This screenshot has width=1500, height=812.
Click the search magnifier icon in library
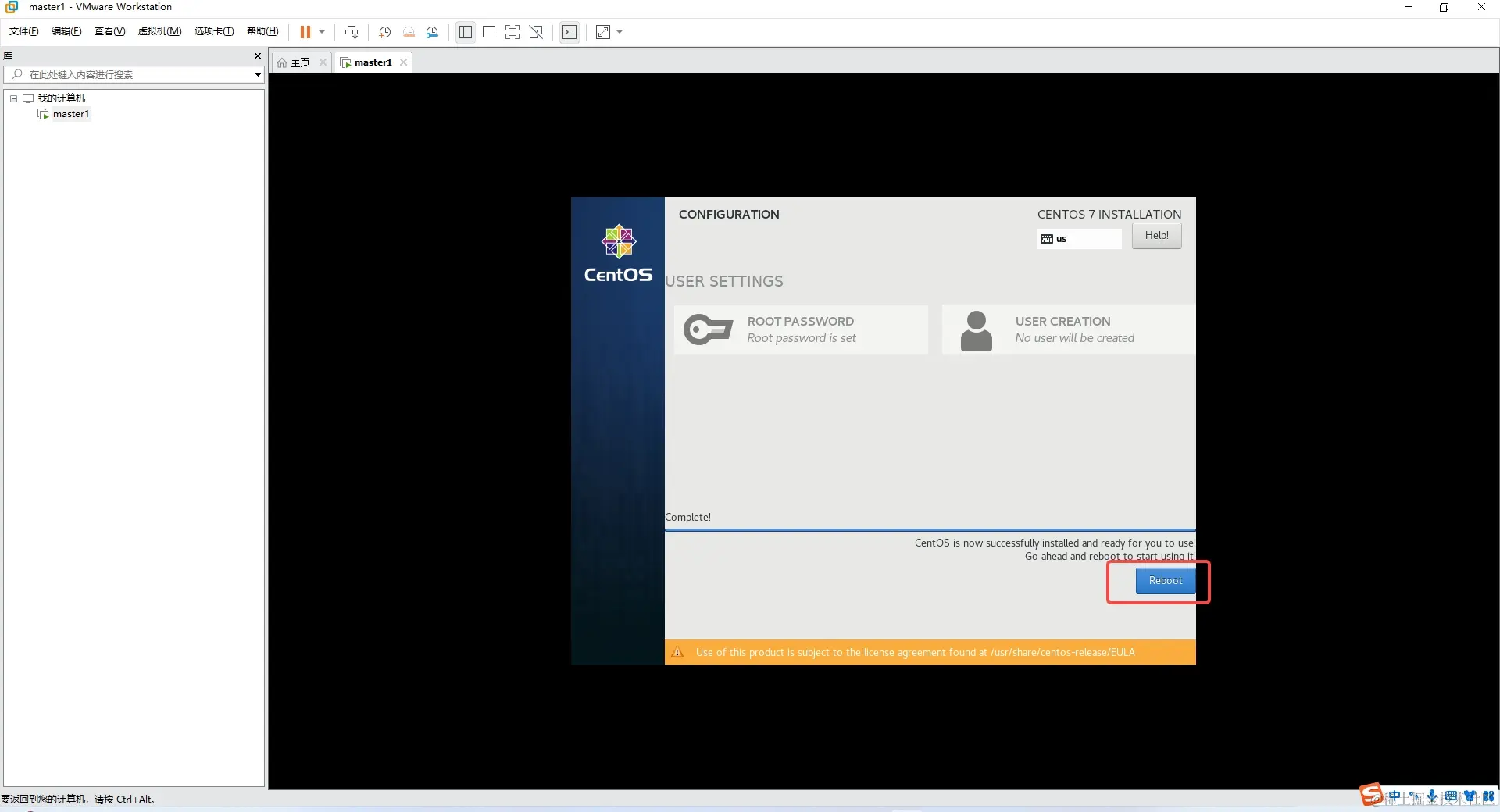[x=17, y=74]
